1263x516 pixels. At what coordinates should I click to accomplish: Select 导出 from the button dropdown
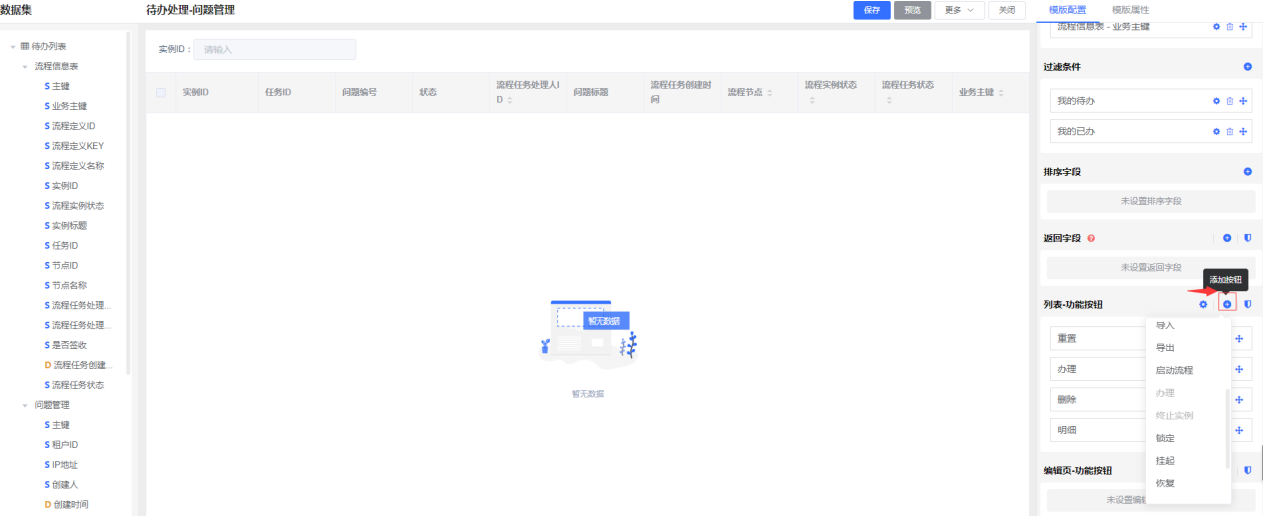pyautogui.click(x=1165, y=348)
